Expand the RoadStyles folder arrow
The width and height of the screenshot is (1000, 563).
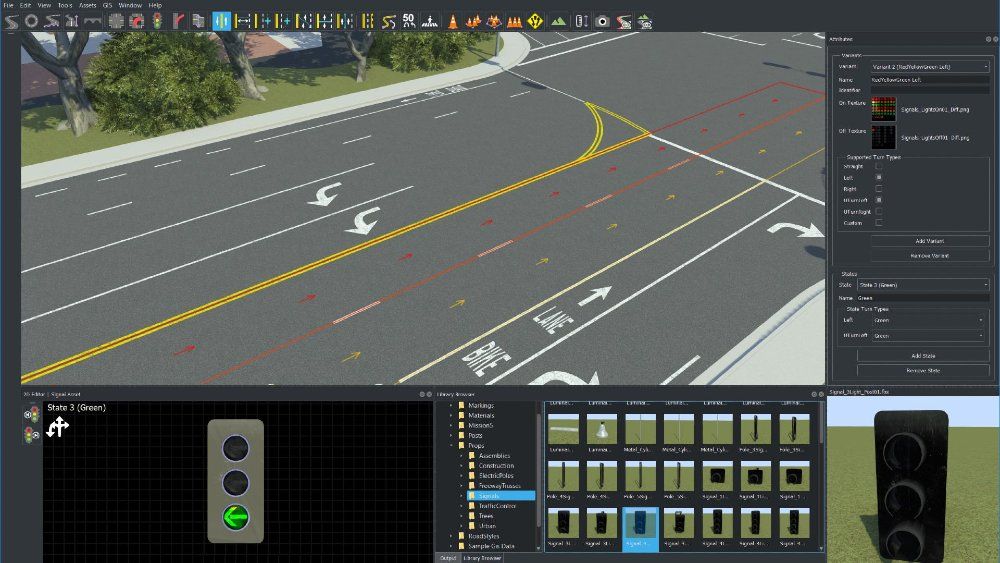[x=452, y=536]
